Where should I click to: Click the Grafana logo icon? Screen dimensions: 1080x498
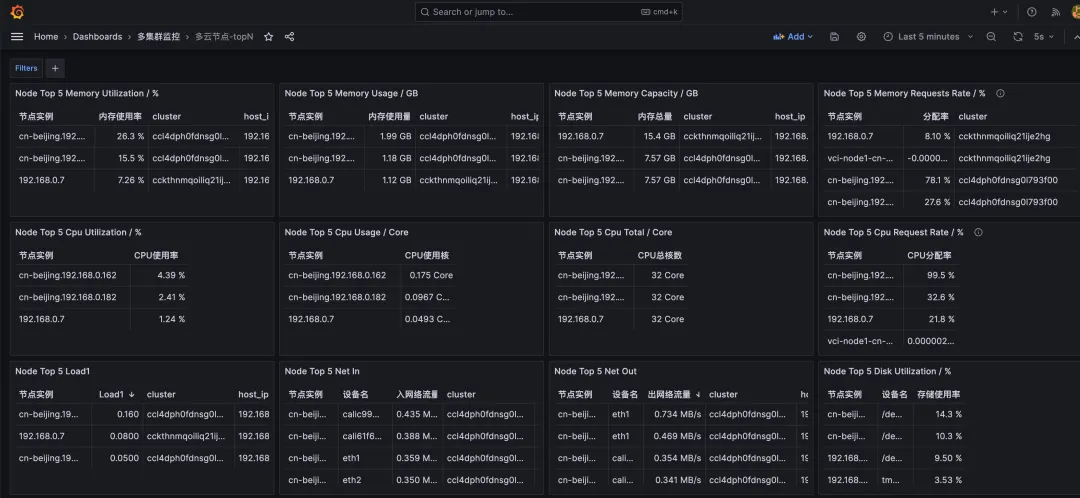point(17,12)
